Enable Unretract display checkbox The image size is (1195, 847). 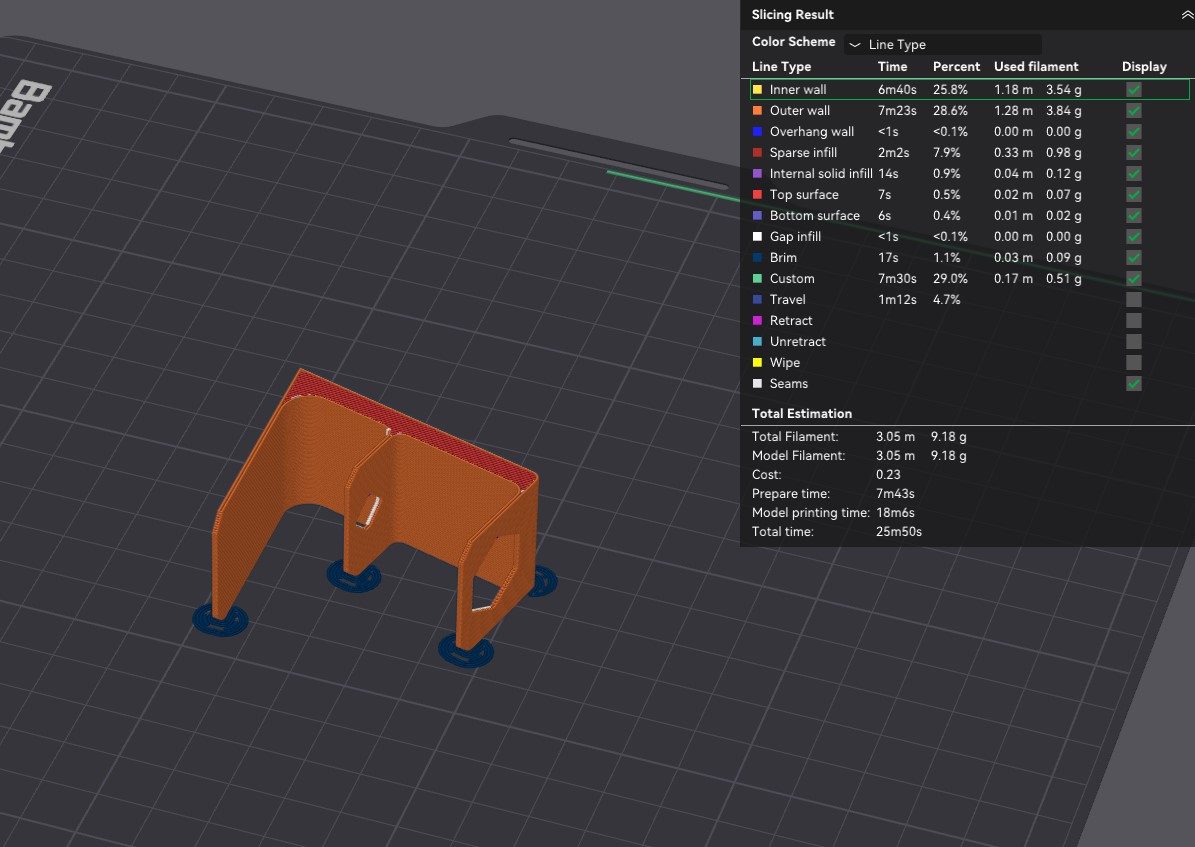[1134, 342]
